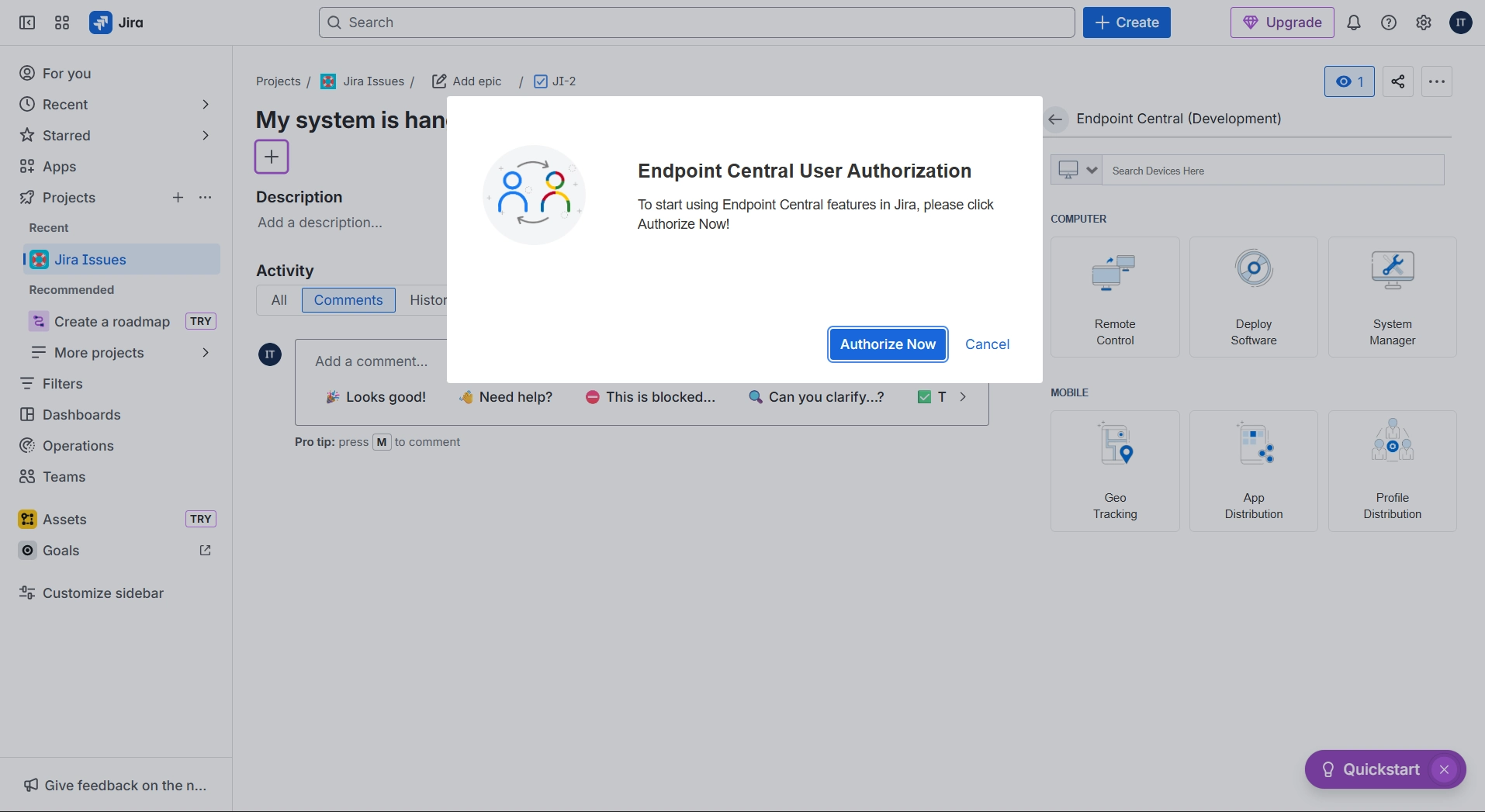The height and width of the screenshot is (812, 1485).
Task: Click Add a description placeholder
Action: click(x=320, y=223)
